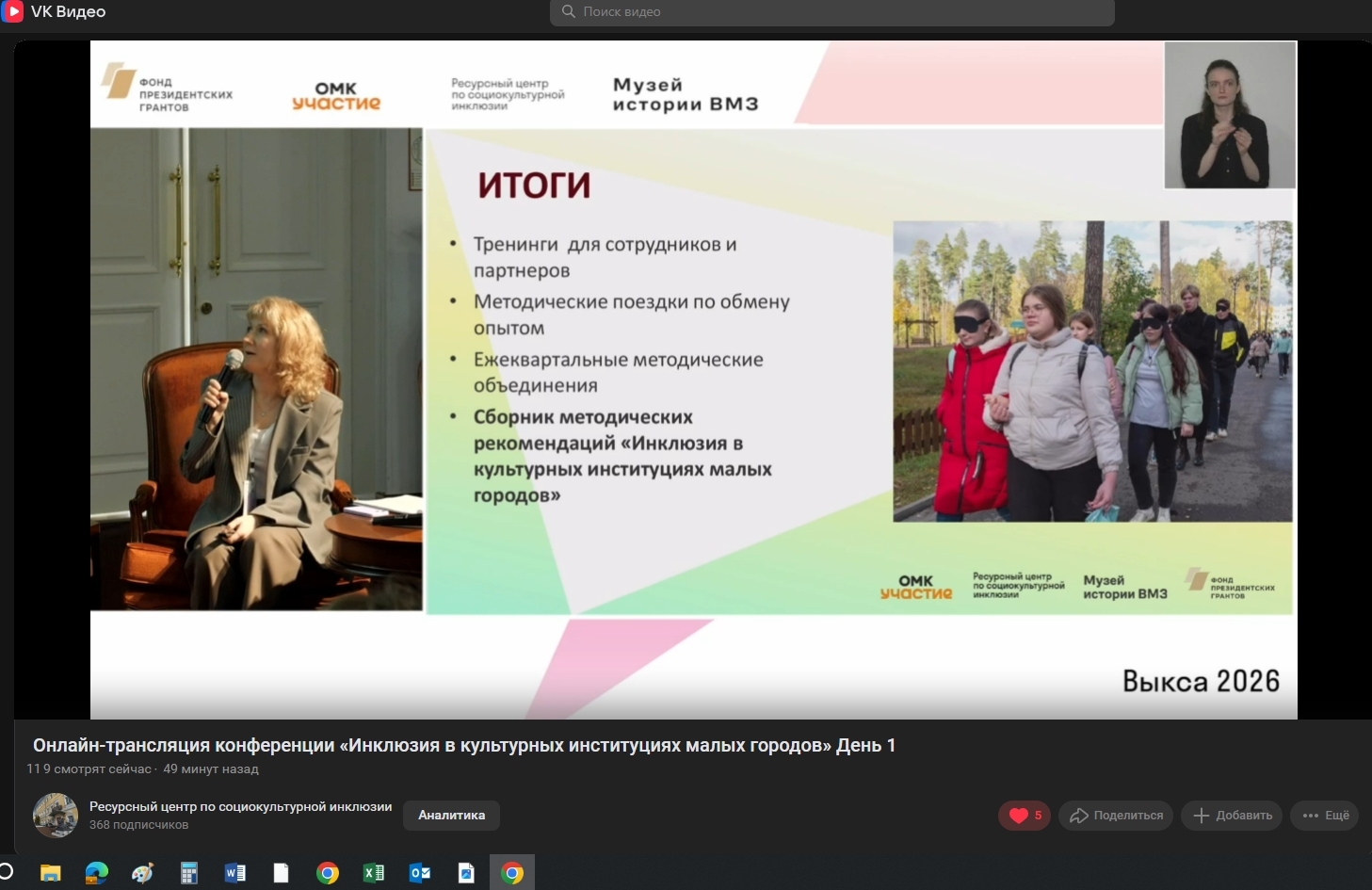Viewport: 1372px width, 890px height.
Task: Focus the Поиск видео search field
Action: (x=832, y=12)
